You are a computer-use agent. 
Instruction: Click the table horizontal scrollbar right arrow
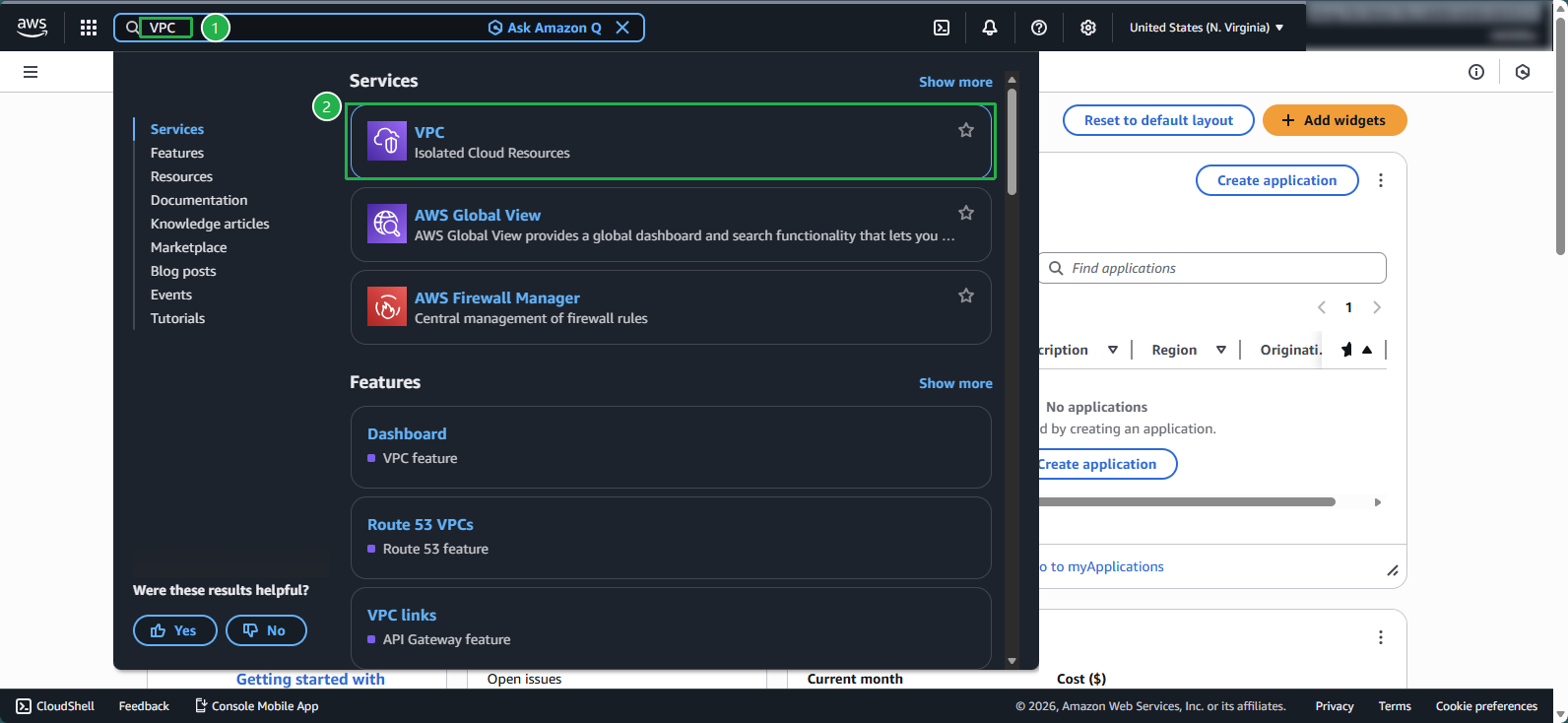click(x=1378, y=502)
